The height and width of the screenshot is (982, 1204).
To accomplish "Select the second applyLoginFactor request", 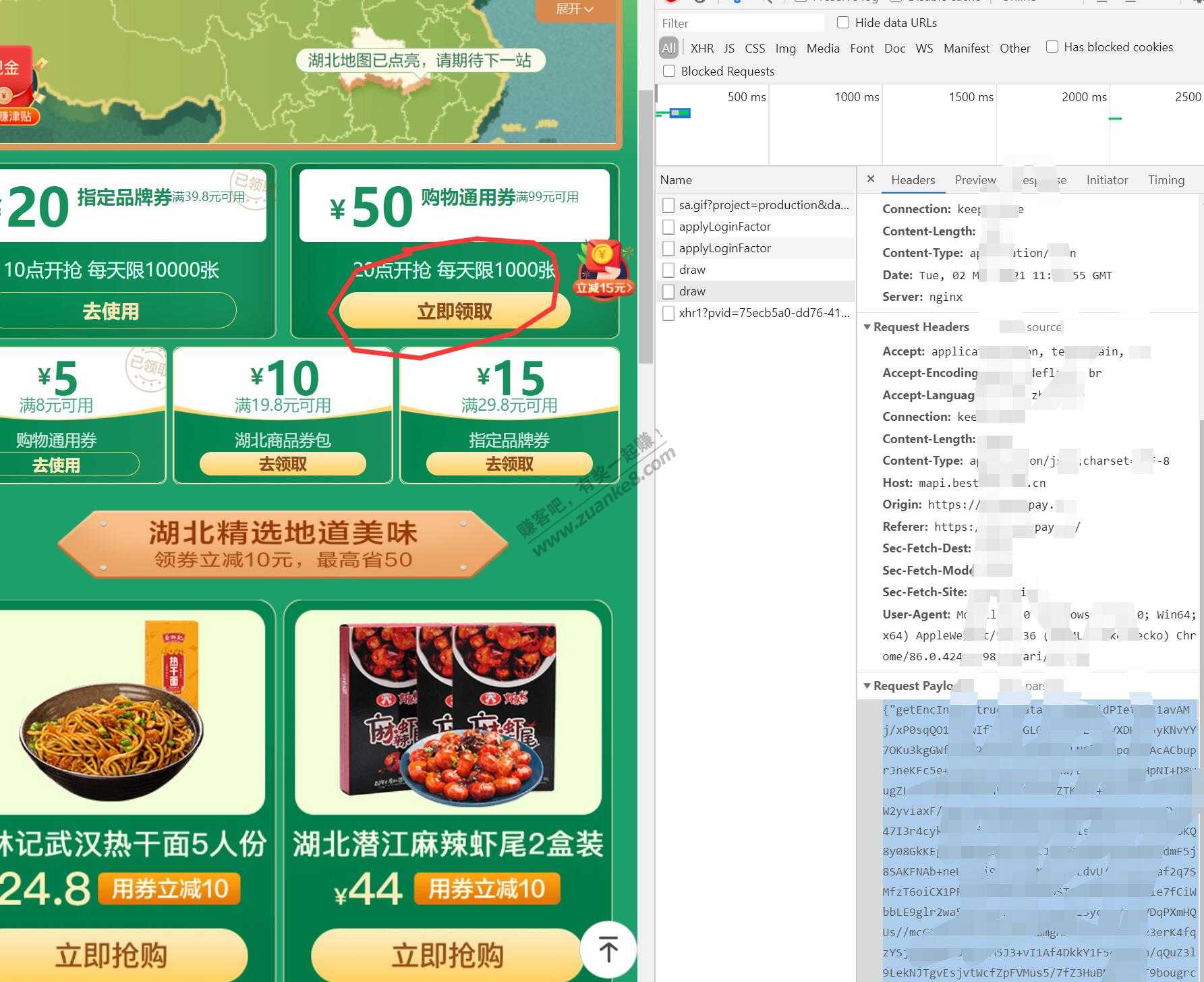I will 756,248.
